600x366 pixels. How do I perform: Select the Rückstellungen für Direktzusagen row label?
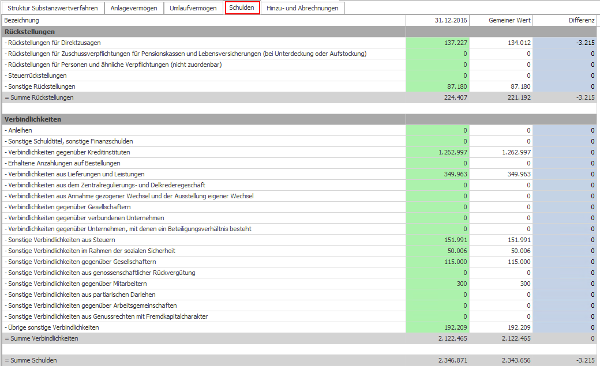click(x=54, y=43)
